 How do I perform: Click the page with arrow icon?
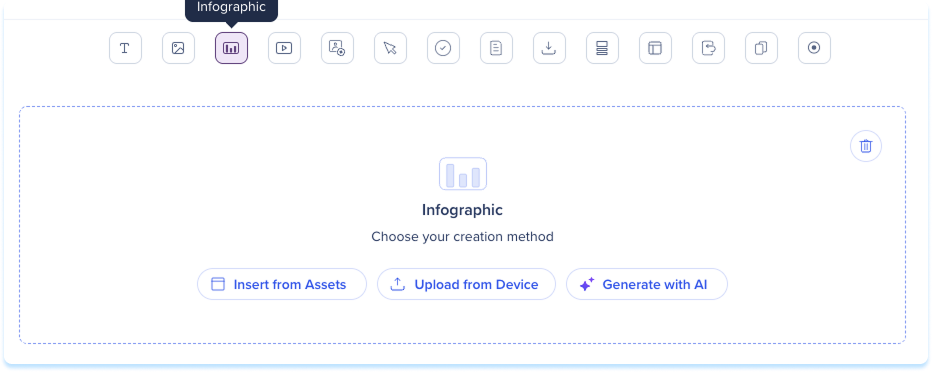709,48
